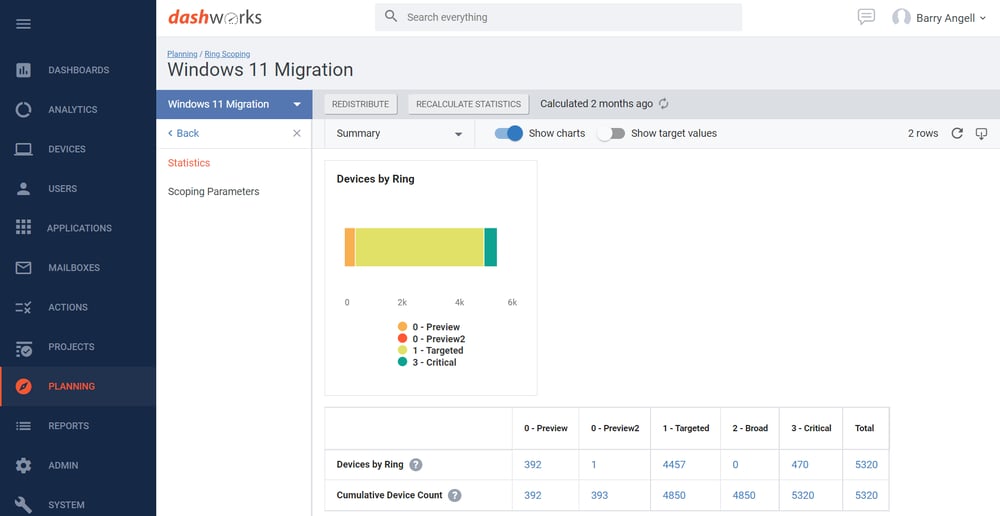Click the Mailboxes envelope icon
1000x516 pixels.
[24, 268]
